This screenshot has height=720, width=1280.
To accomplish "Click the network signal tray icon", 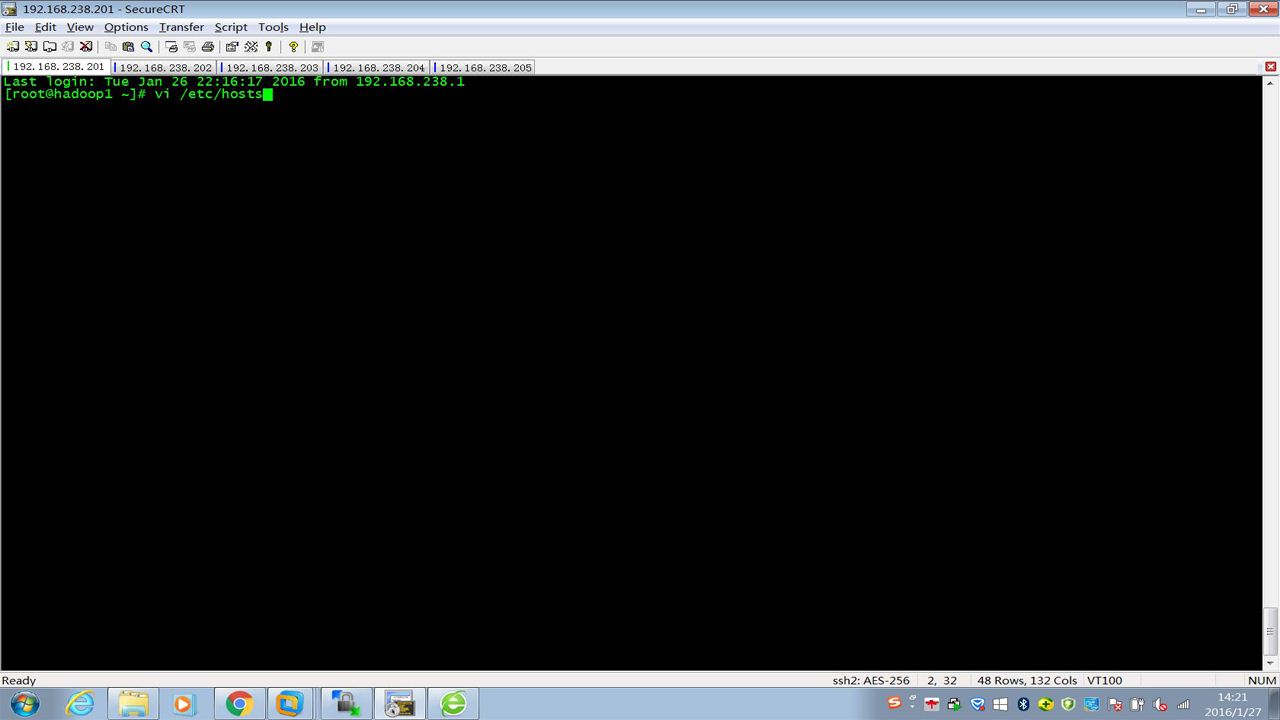I will tap(1183, 705).
